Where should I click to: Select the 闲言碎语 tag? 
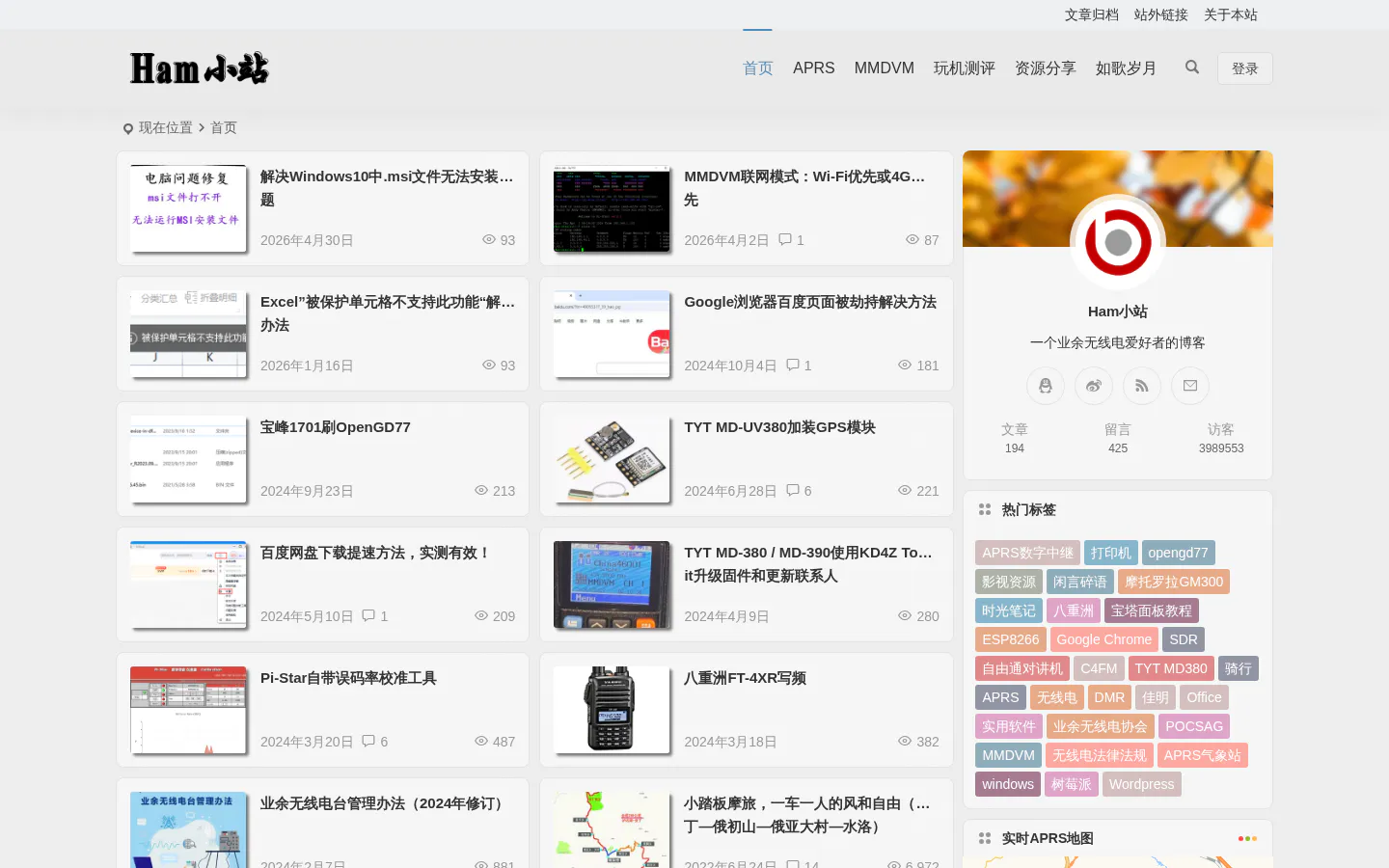coord(1080,582)
